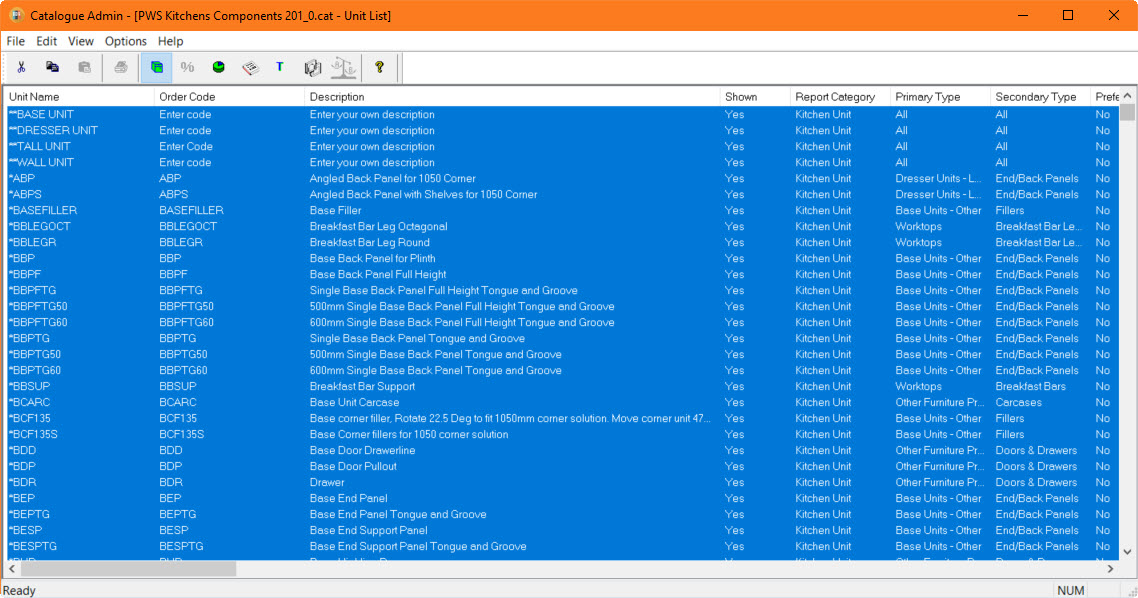Open the File menu
The height and width of the screenshot is (598, 1138).
15,41
